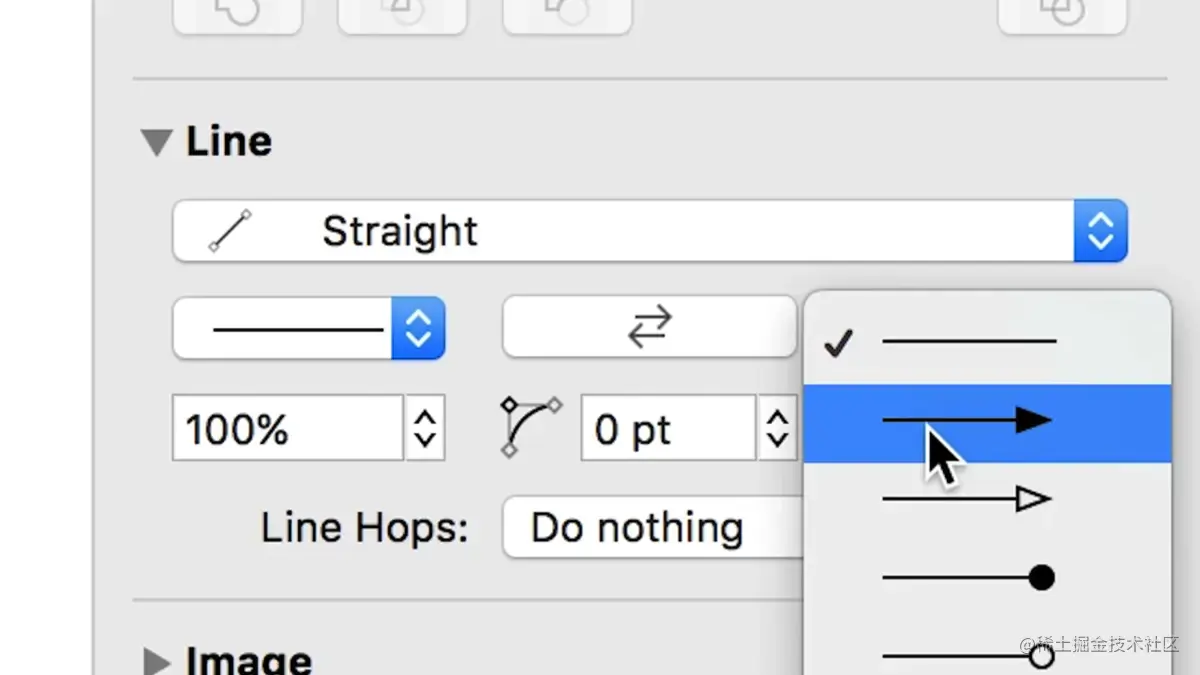Decrement the 0 pt corner radius stepper
This screenshot has width=1200, height=675.
click(777, 442)
